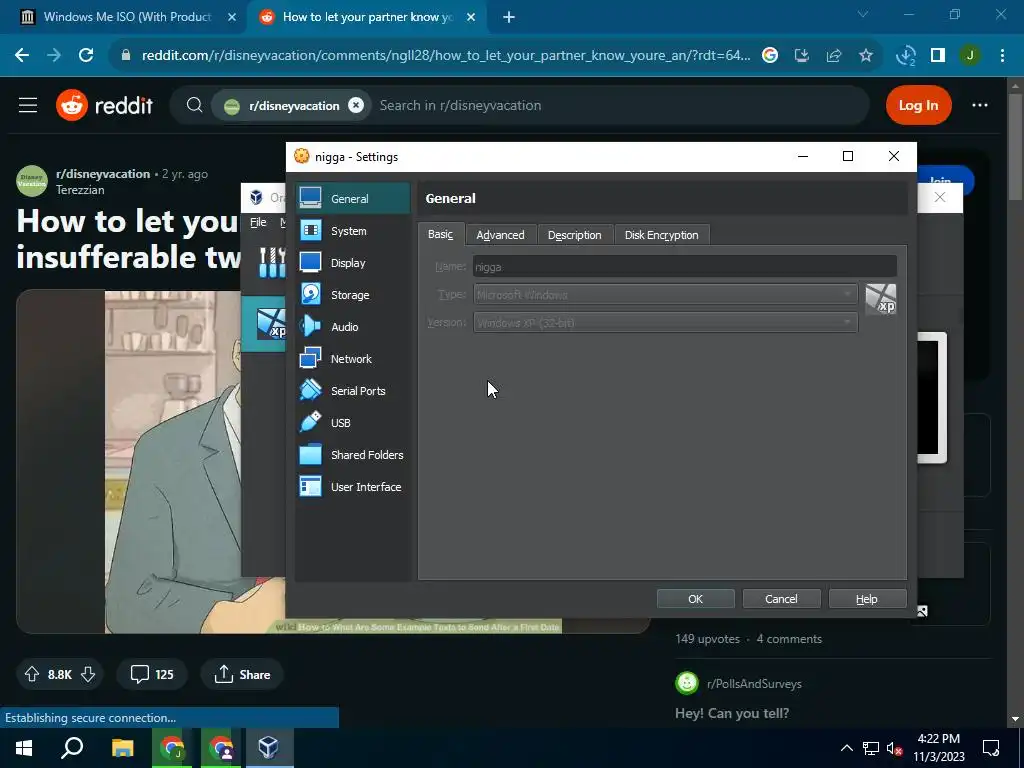
Task: Open the Windows notification center
Action: pos(991,747)
